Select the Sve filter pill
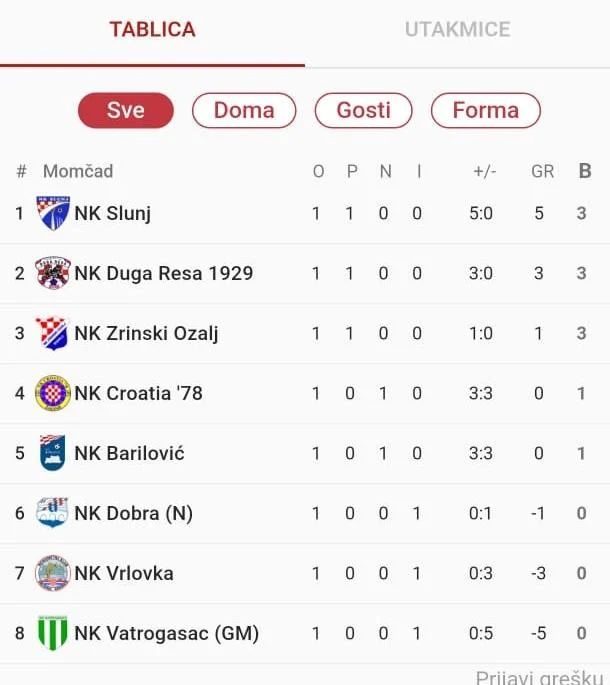610x685 pixels. coord(126,110)
